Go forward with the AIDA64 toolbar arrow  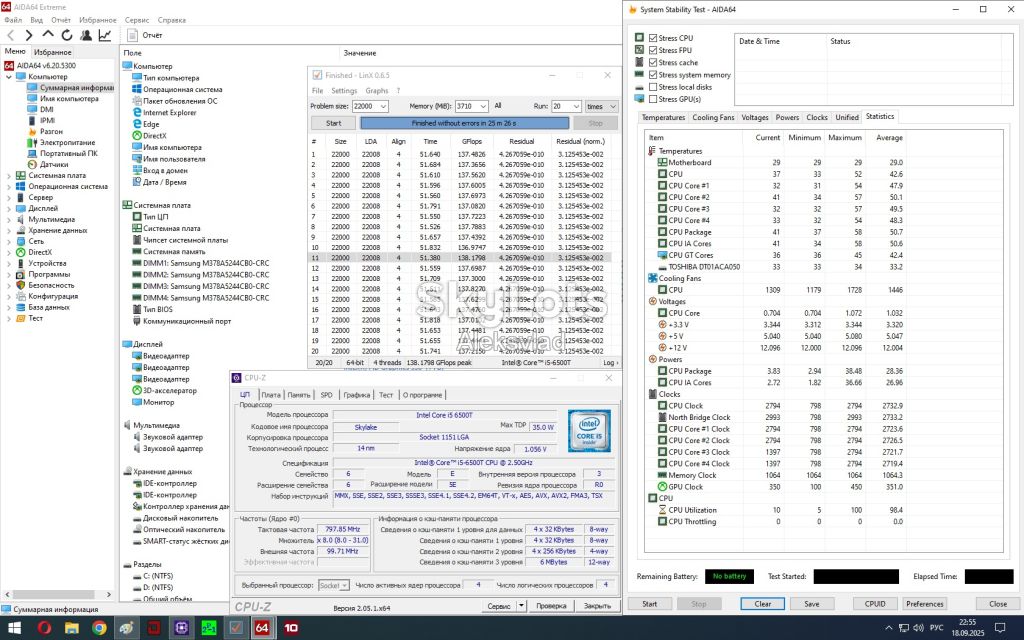coord(29,35)
